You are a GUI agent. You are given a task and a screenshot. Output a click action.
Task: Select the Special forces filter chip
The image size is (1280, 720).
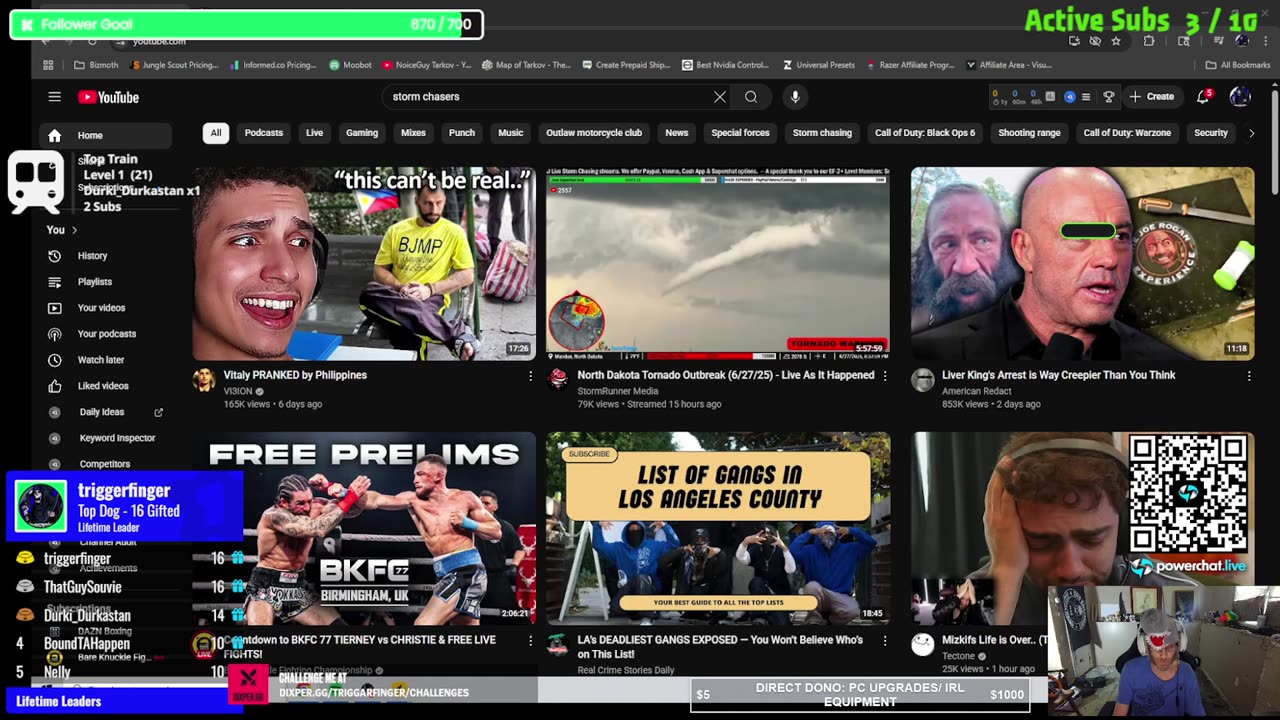click(x=740, y=133)
